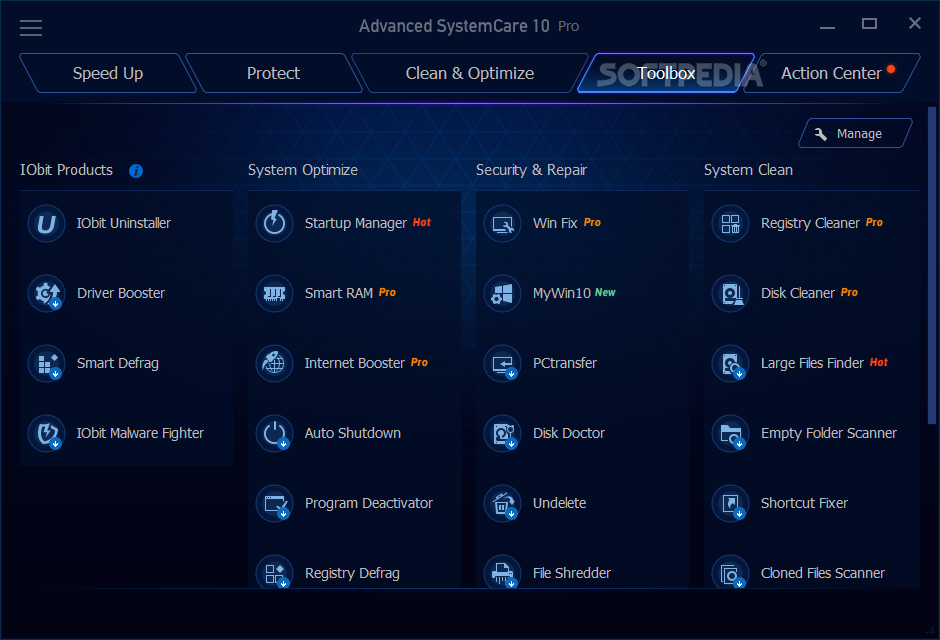Maximize the Advanced SystemCare window
Screen dimensions: 940x640
pos(869,24)
